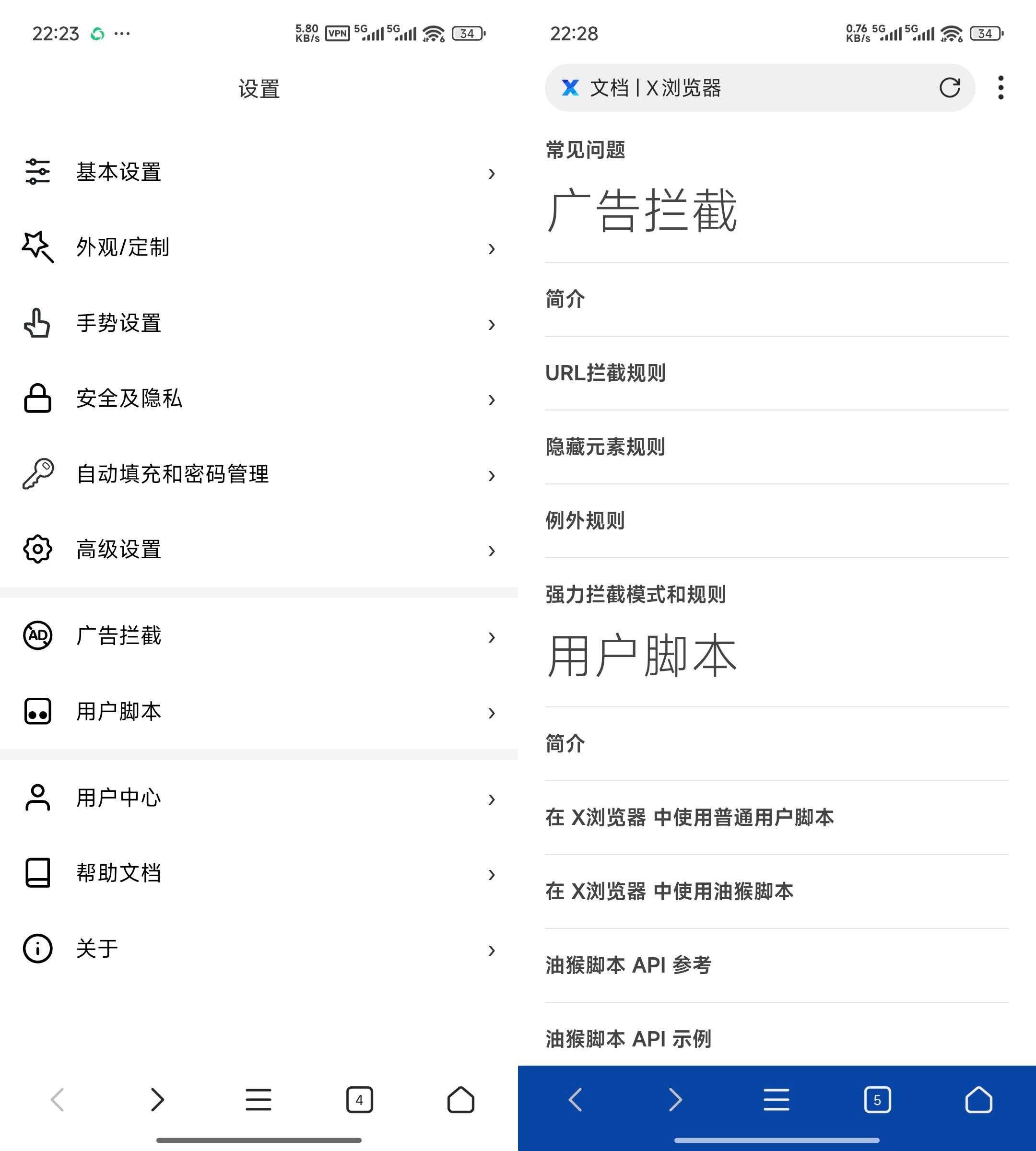1036x1151 pixels.
Task: Click the 常见问题 section label
Action: point(585,150)
